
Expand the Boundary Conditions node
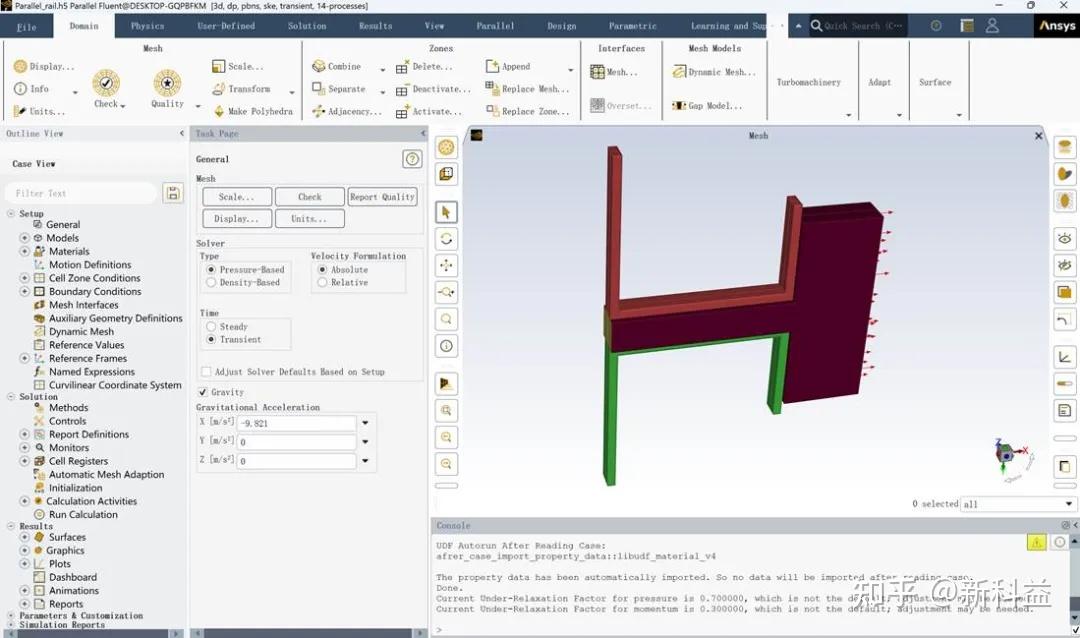[25, 291]
